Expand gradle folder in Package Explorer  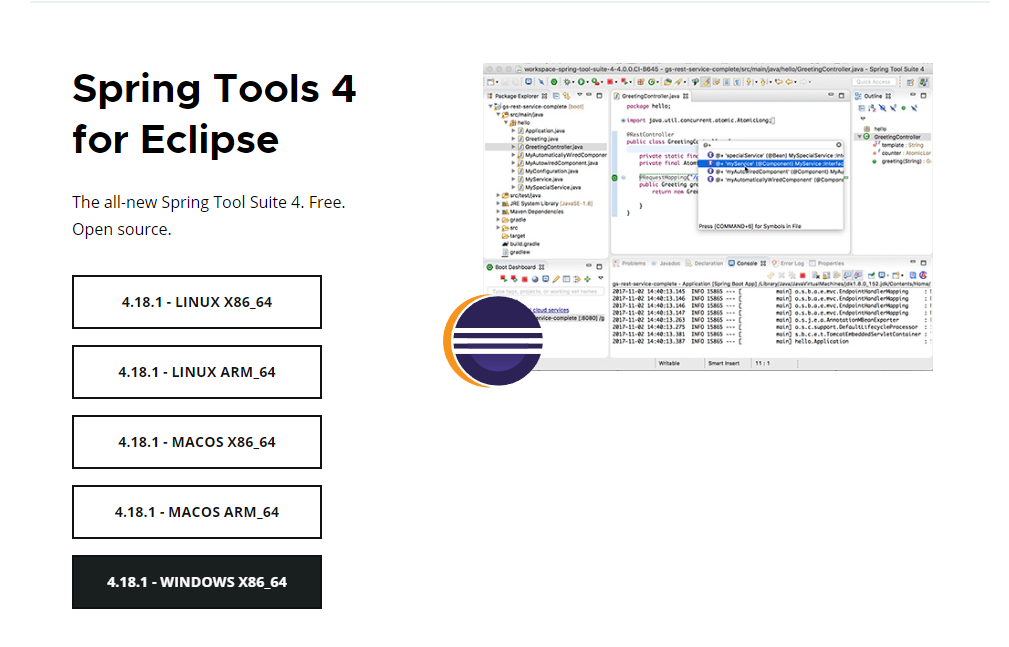[498, 220]
